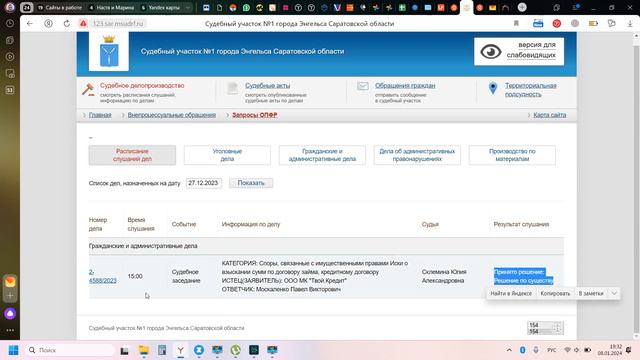Image resolution: width=640 pixels, height=360 pixels.
Task: Add sidebar item with the plus icon
Action: click(x=10, y=295)
